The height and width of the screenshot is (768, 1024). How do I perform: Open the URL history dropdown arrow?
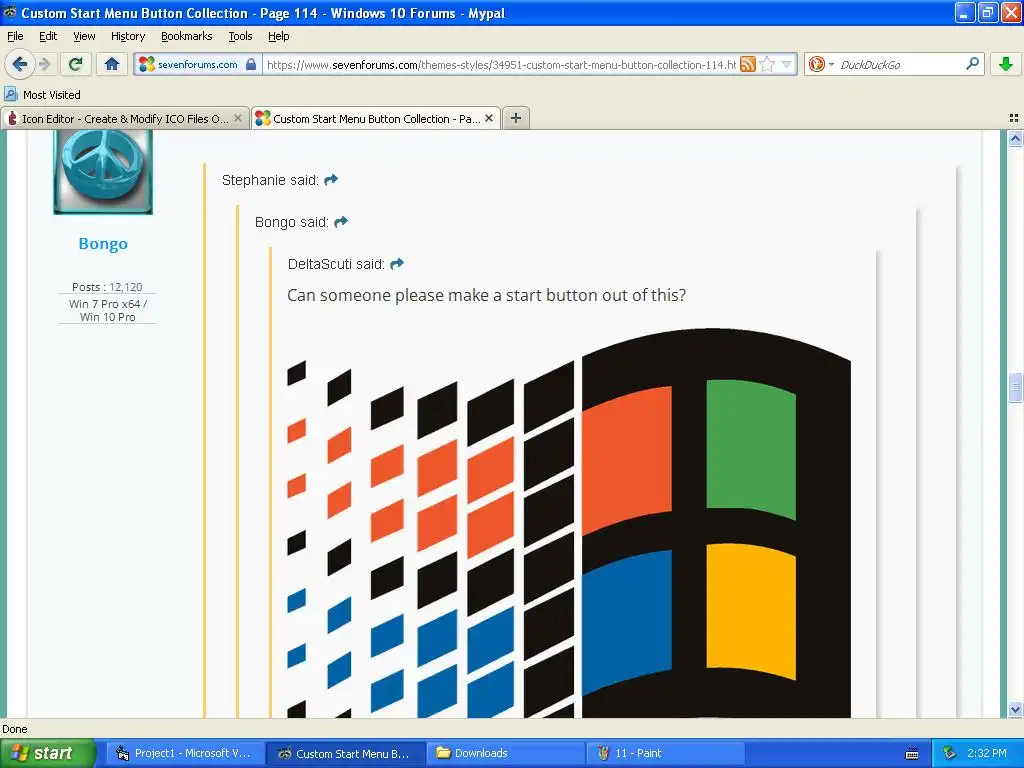tap(787, 64)
